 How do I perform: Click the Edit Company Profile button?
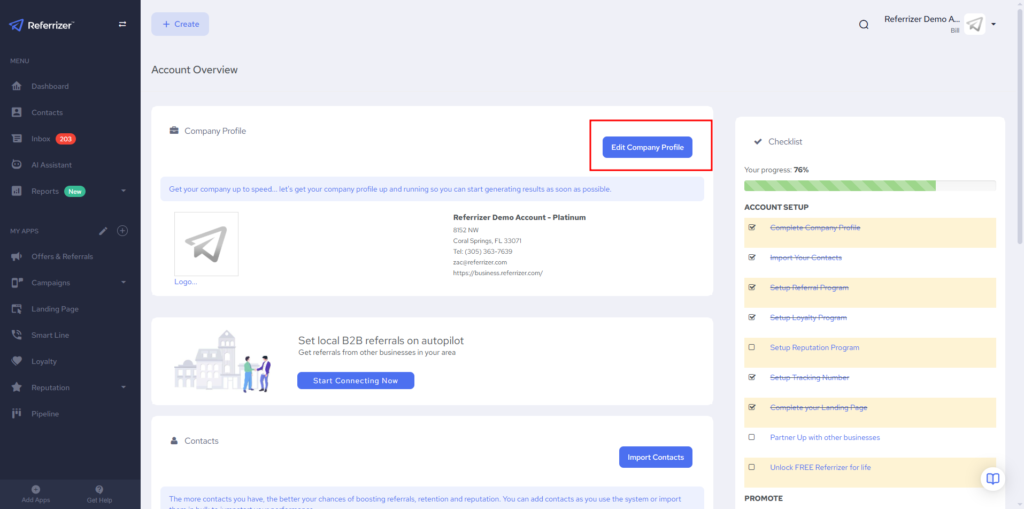647,147
